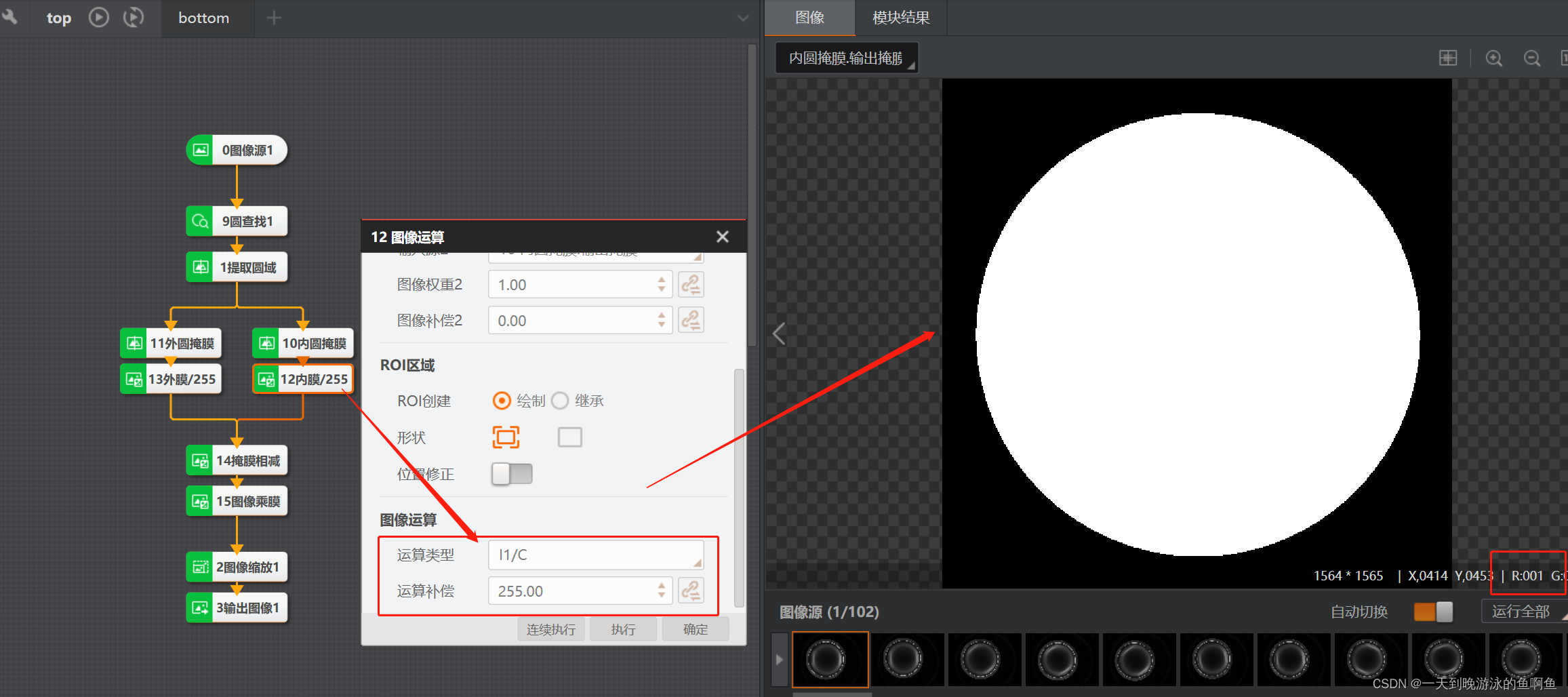Zoom out of the image view
This screenshot has height=697, width=1568.
click(x=1531, y=58)
